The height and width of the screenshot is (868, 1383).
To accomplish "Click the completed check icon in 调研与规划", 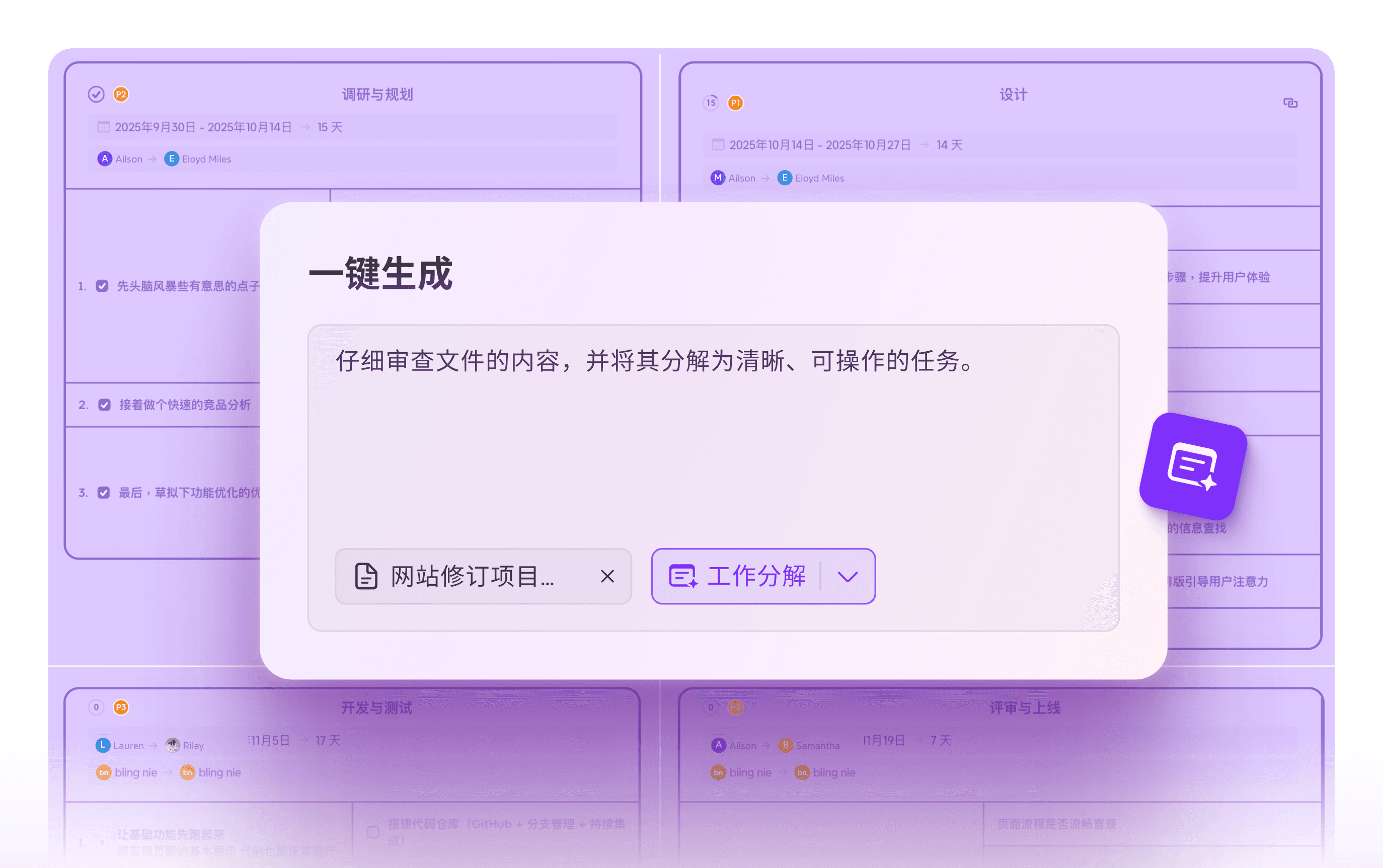I will pyautogui.click(x=96, y=94).
